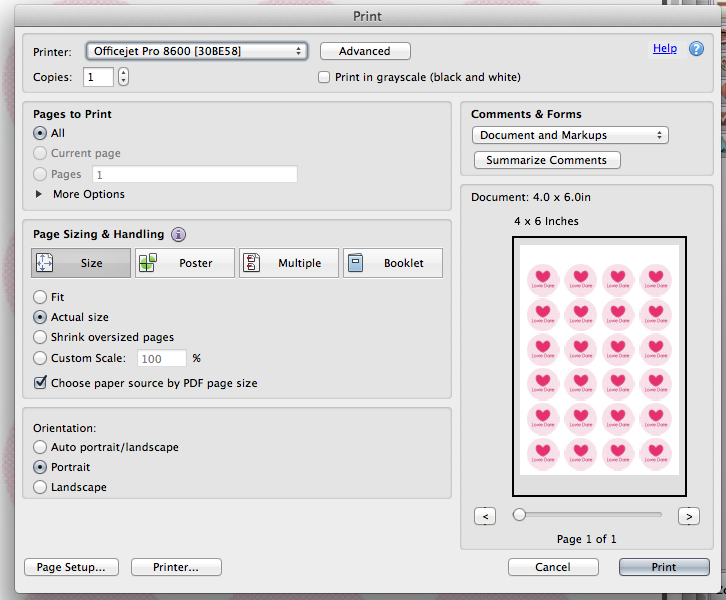
Task: Go to next preview page arrow
Action: 688,516
